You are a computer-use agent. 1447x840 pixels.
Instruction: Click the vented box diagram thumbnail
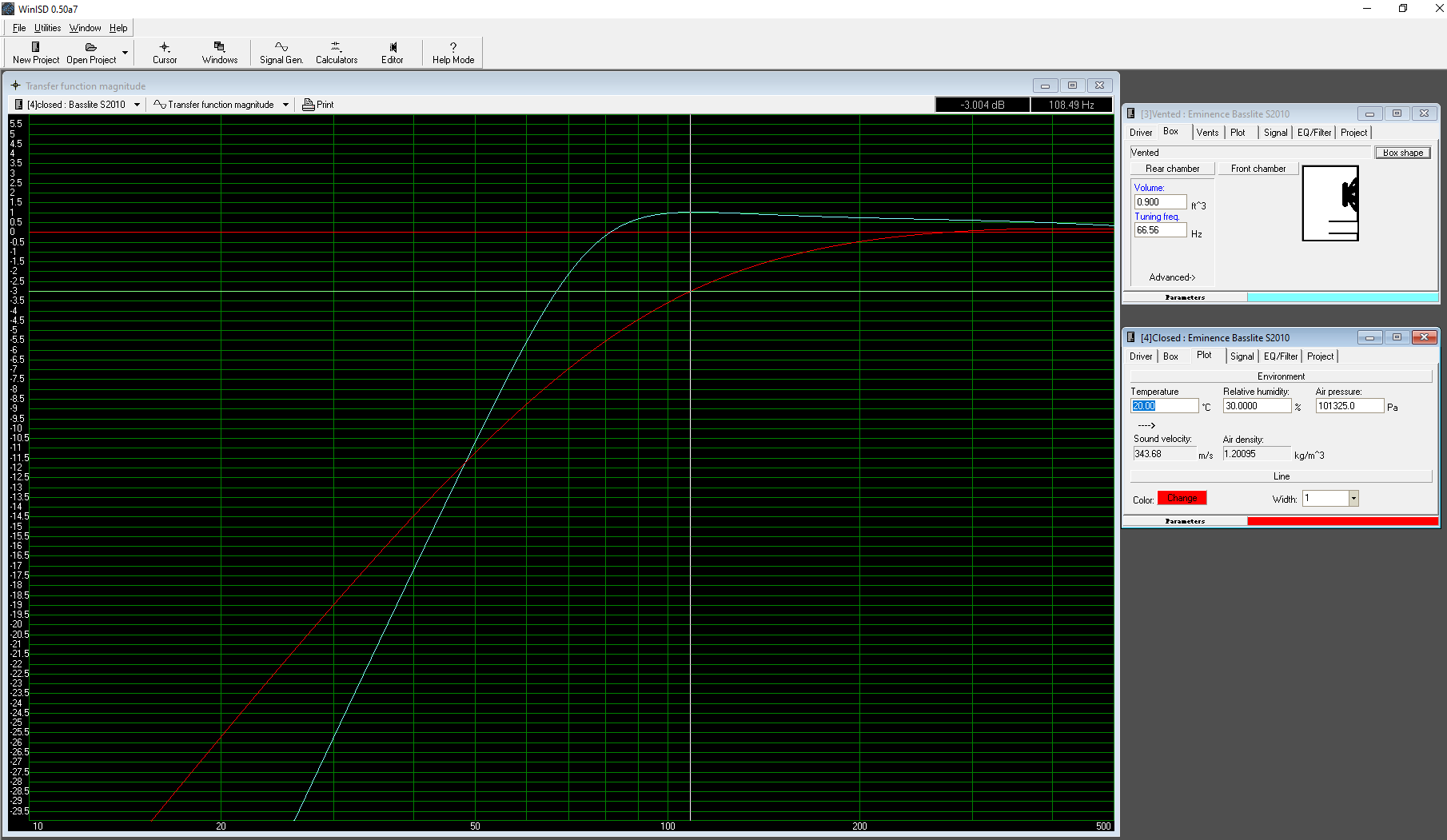point(1330,203)
